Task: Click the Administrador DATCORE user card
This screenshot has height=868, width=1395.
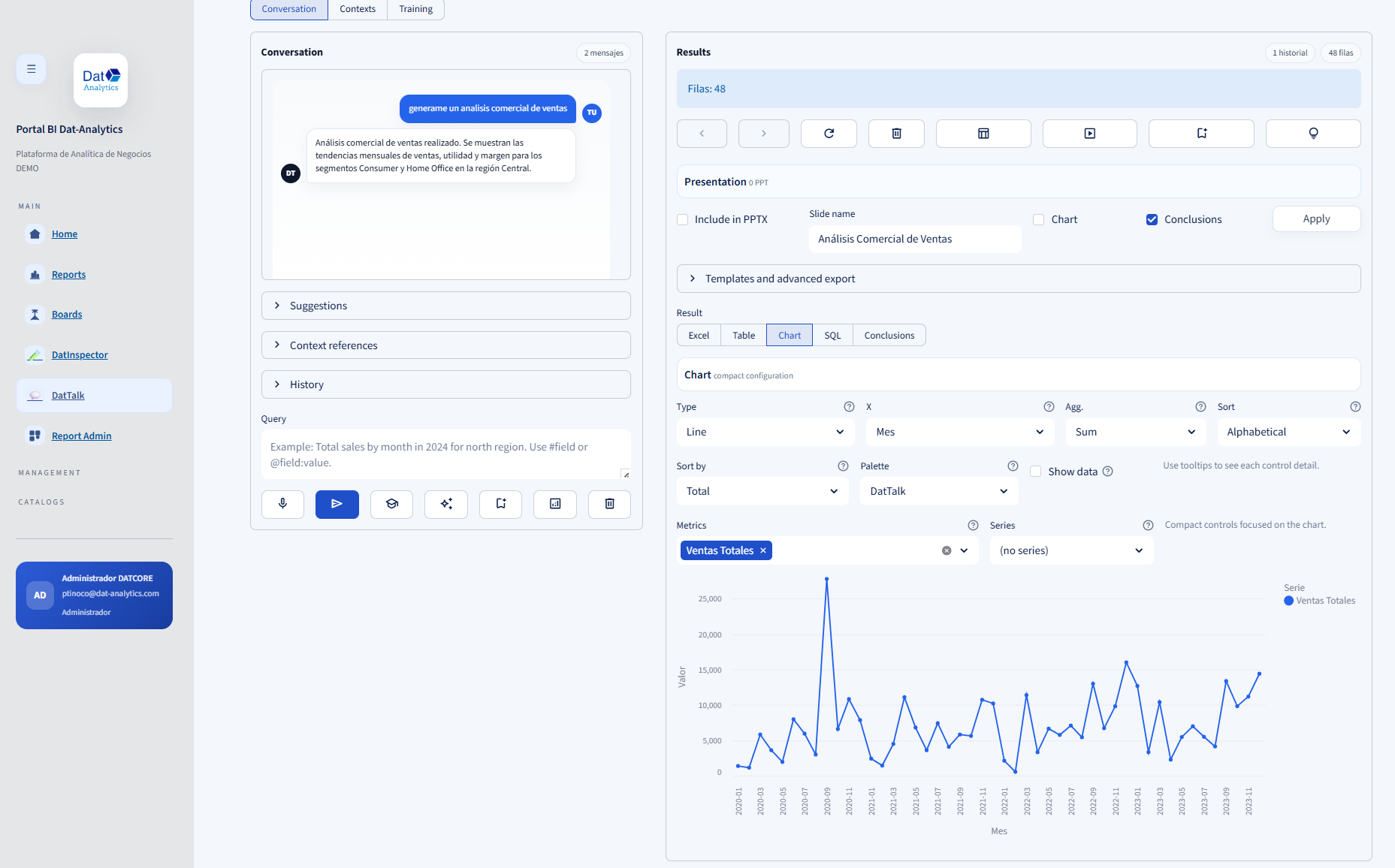Action: [x=94, y=595]
